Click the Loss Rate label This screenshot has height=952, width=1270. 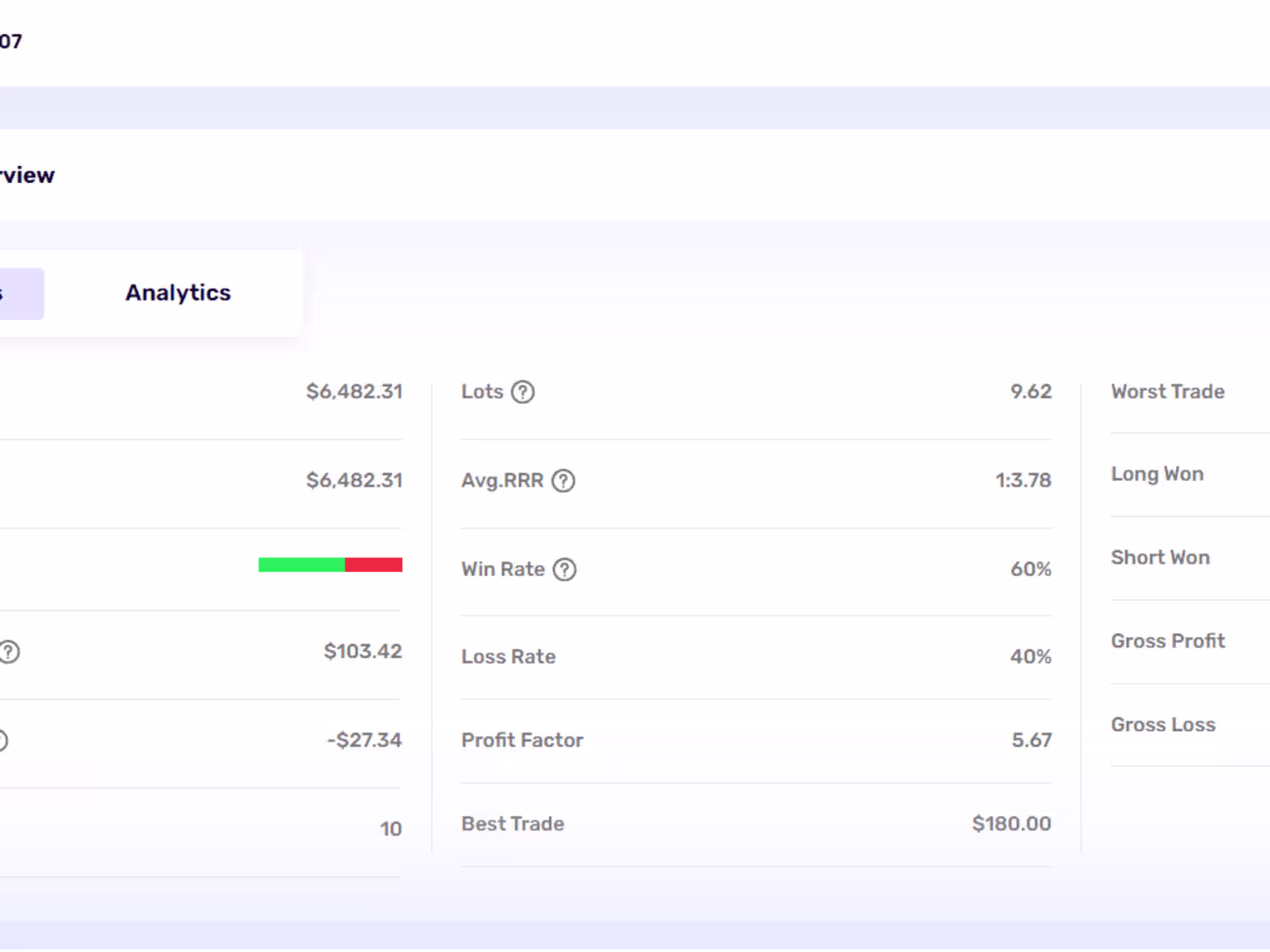[508, 657]
